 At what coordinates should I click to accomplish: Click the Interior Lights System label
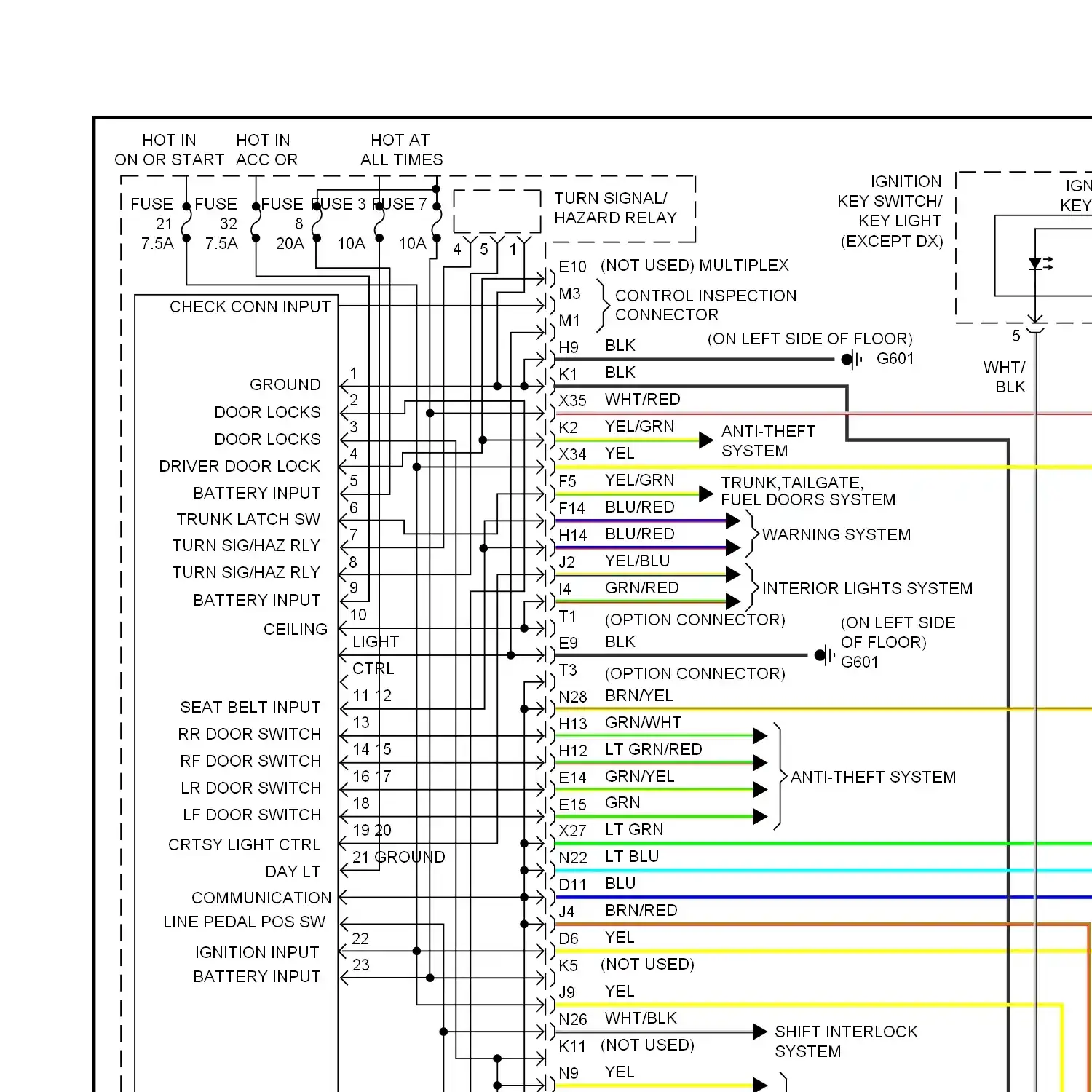(x=866, y=588)
